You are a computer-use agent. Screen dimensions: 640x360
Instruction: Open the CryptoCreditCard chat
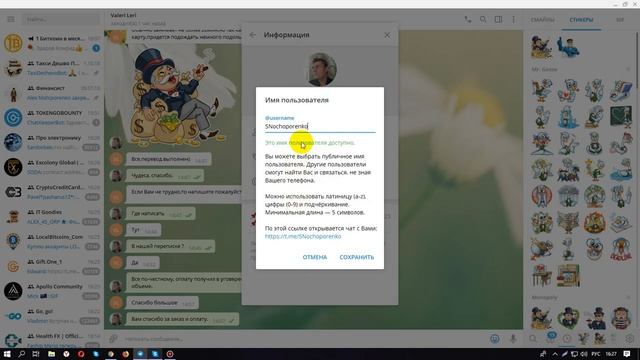(52, 192)
